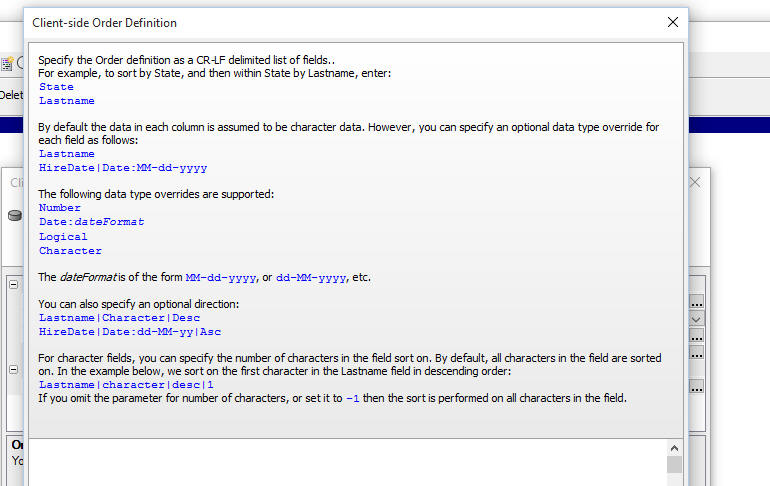Close the background dialog with its gray X
The image size is (770, 486).
tap(695, 183)
